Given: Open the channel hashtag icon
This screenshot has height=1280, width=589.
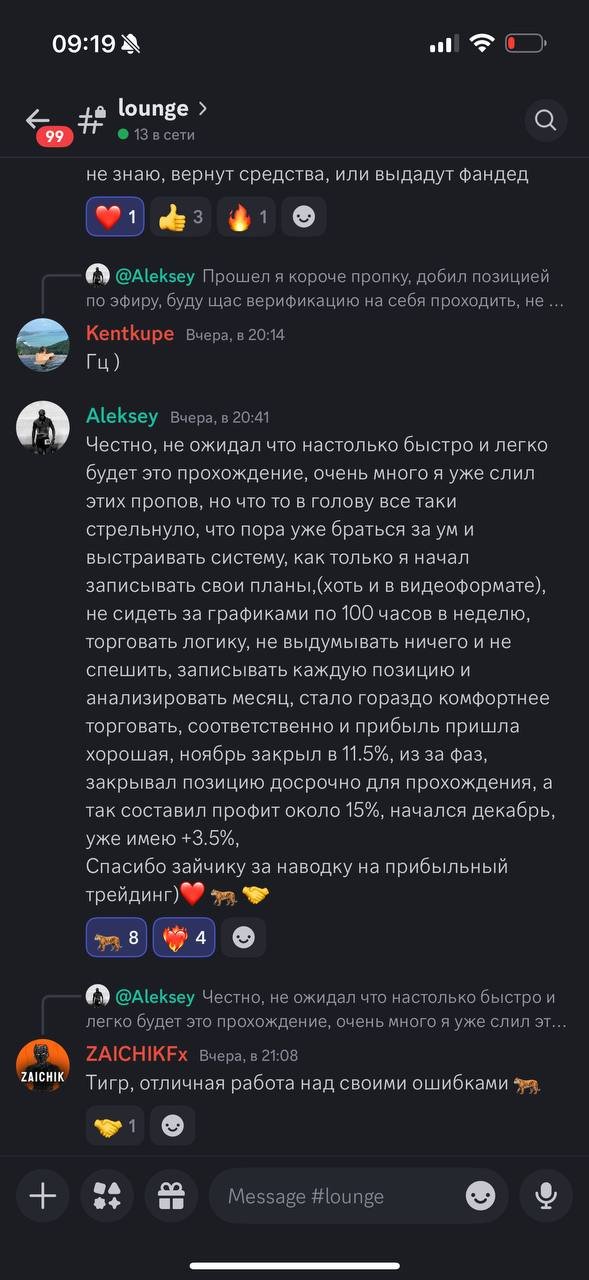Looking at the screenshot, I should click(90, 120).
